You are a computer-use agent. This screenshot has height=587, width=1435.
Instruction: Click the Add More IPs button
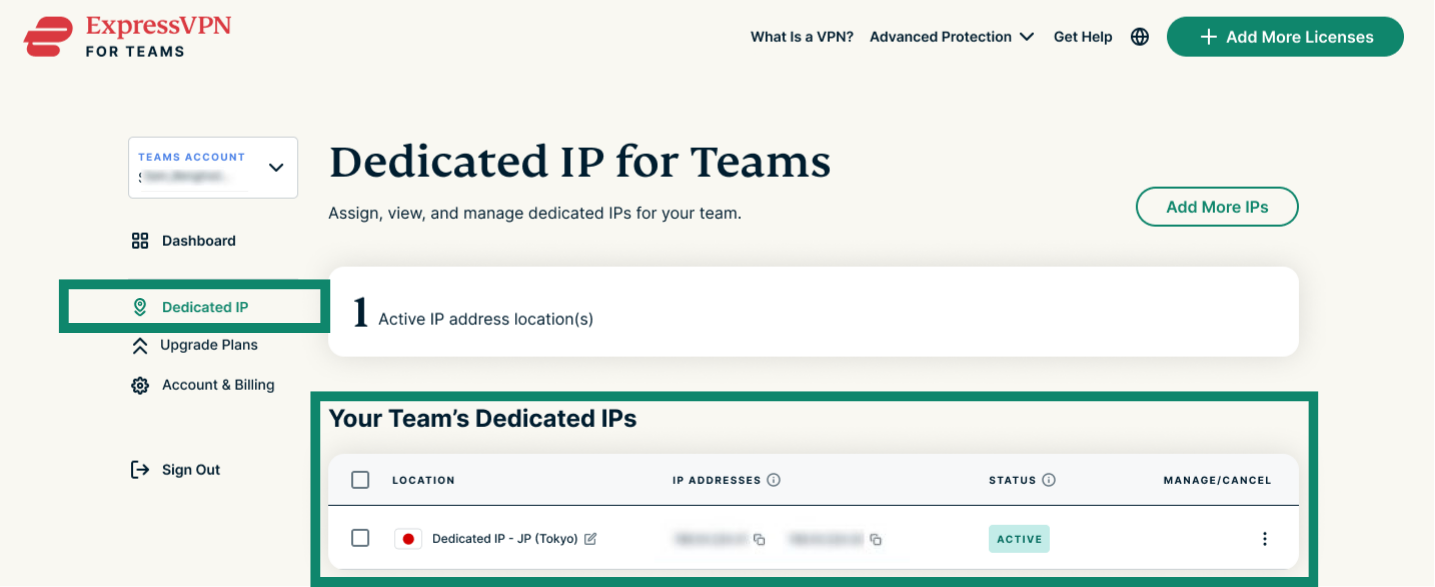click(1217, 207)
